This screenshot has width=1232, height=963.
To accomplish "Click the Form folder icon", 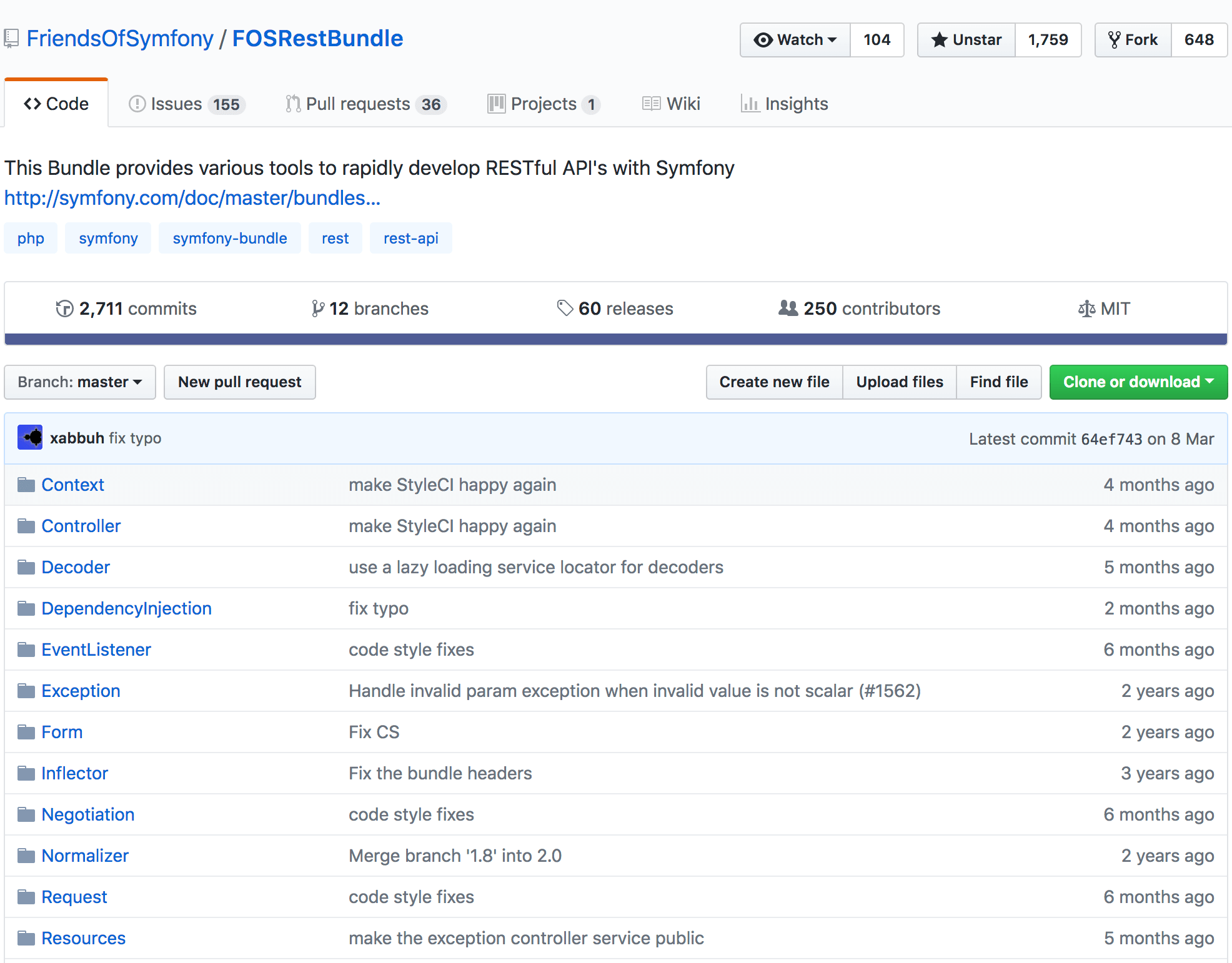I will tap(26, 732).
